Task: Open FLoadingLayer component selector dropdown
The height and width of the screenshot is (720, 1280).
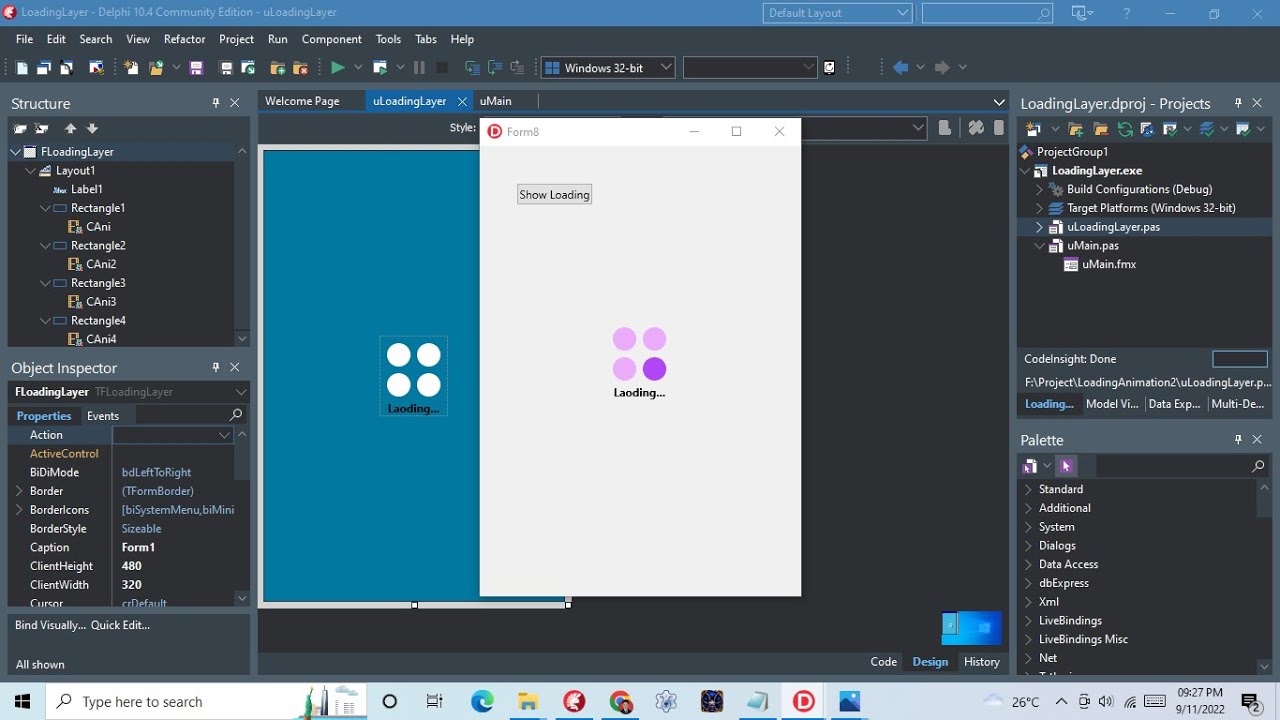Action: [240, 392]
